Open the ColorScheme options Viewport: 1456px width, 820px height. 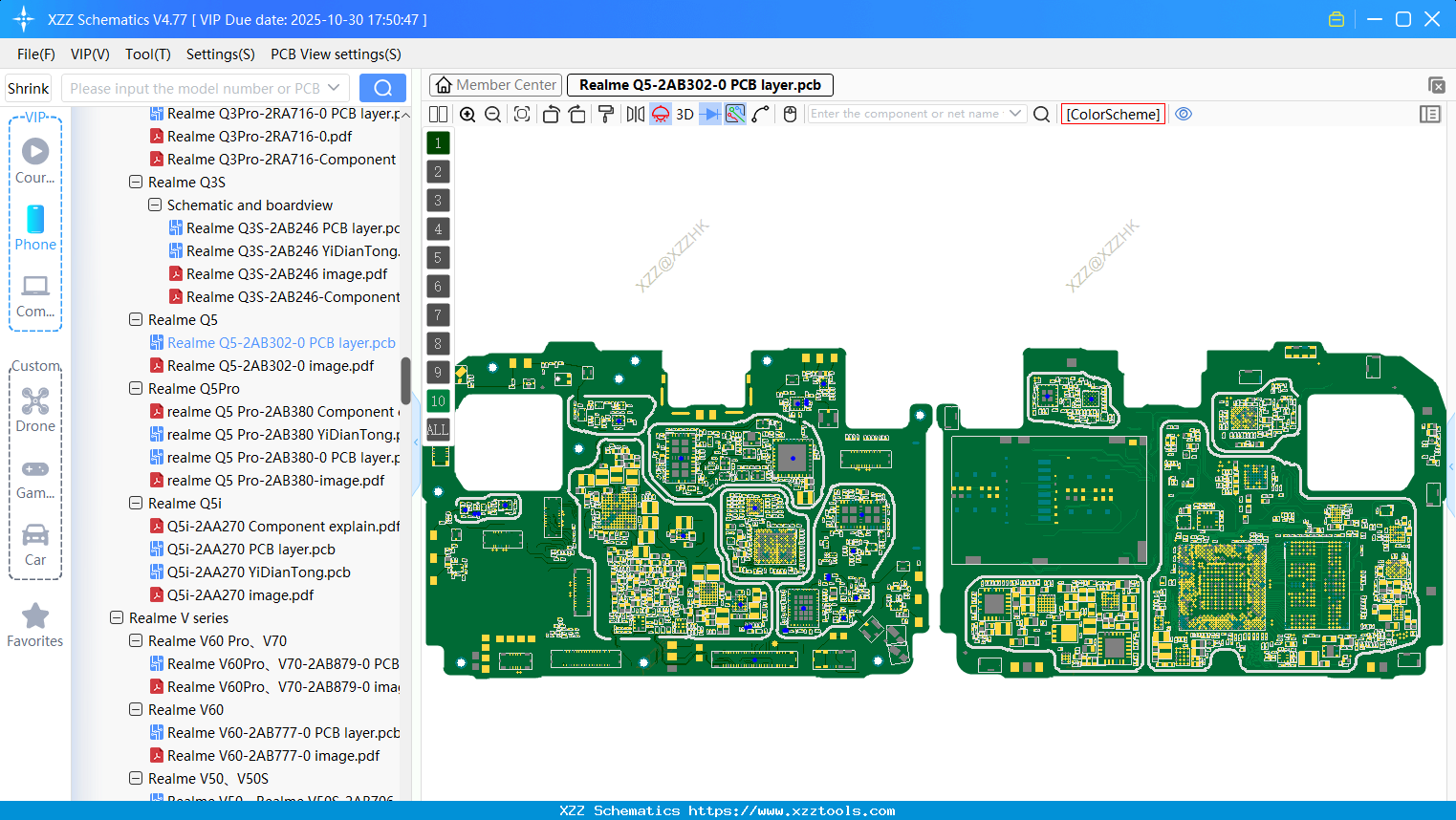click(x=1113, y=114)
